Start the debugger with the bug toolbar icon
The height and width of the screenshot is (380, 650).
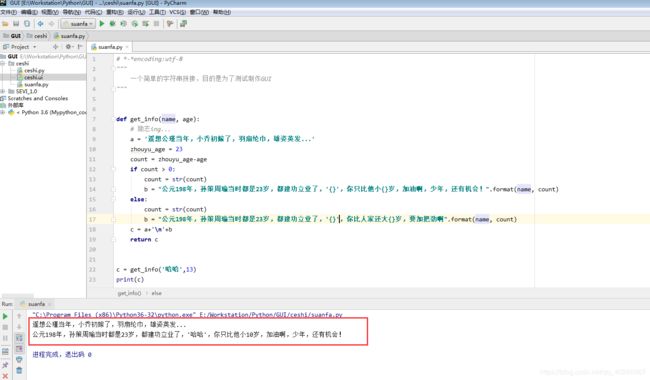point(112,24)
